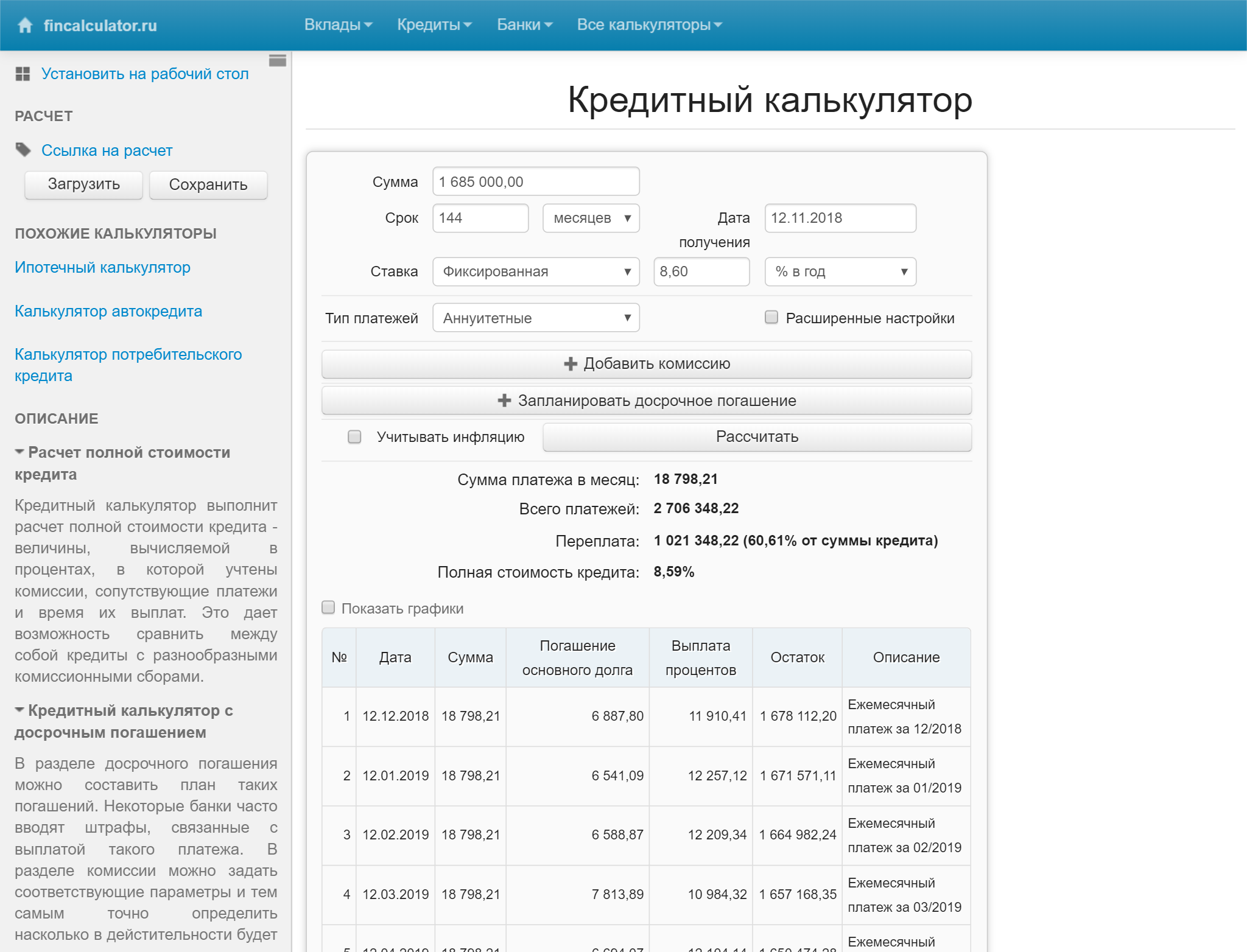Click principal value 7 813,89

[617, 894]
